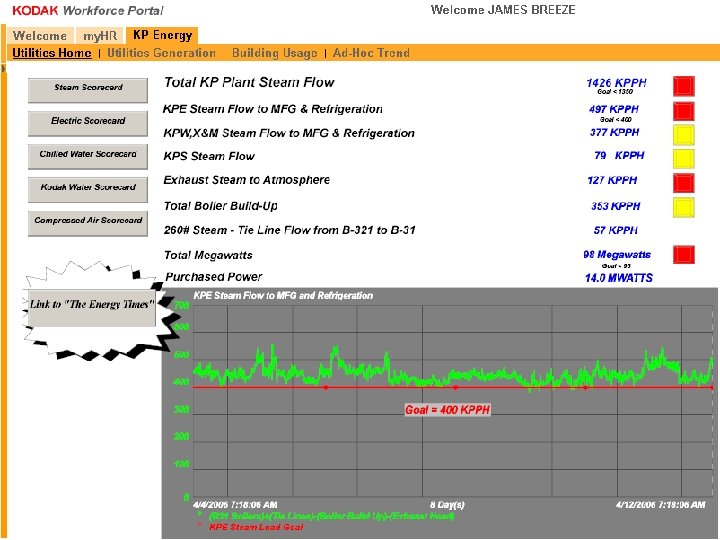Click the Purchased Power label

[x=214, y=277]
